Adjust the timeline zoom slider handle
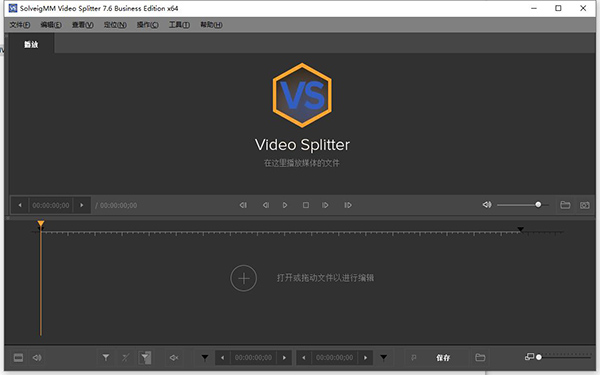 point(539,357)
